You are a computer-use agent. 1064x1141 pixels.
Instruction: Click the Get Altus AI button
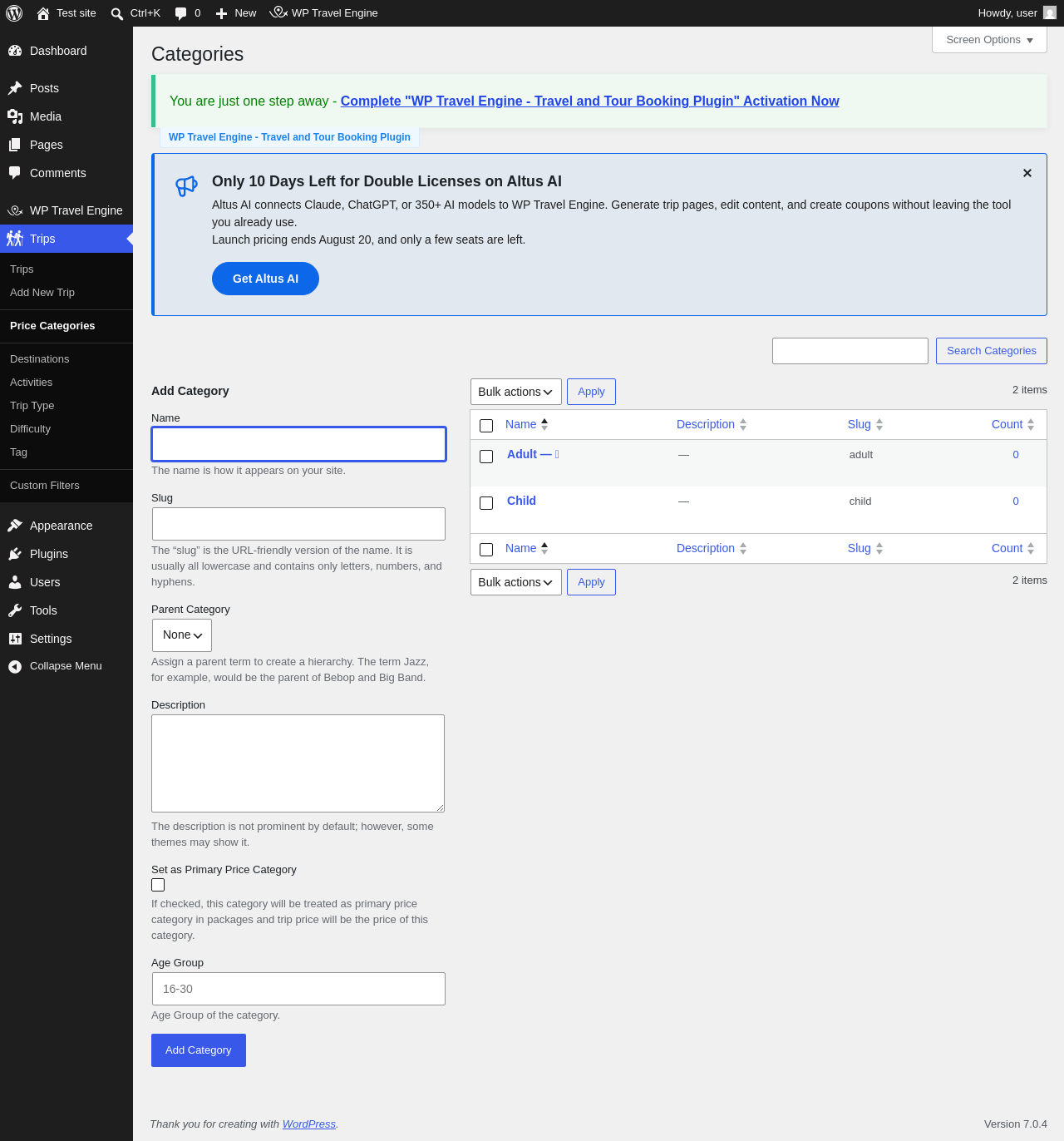[265, 279]
